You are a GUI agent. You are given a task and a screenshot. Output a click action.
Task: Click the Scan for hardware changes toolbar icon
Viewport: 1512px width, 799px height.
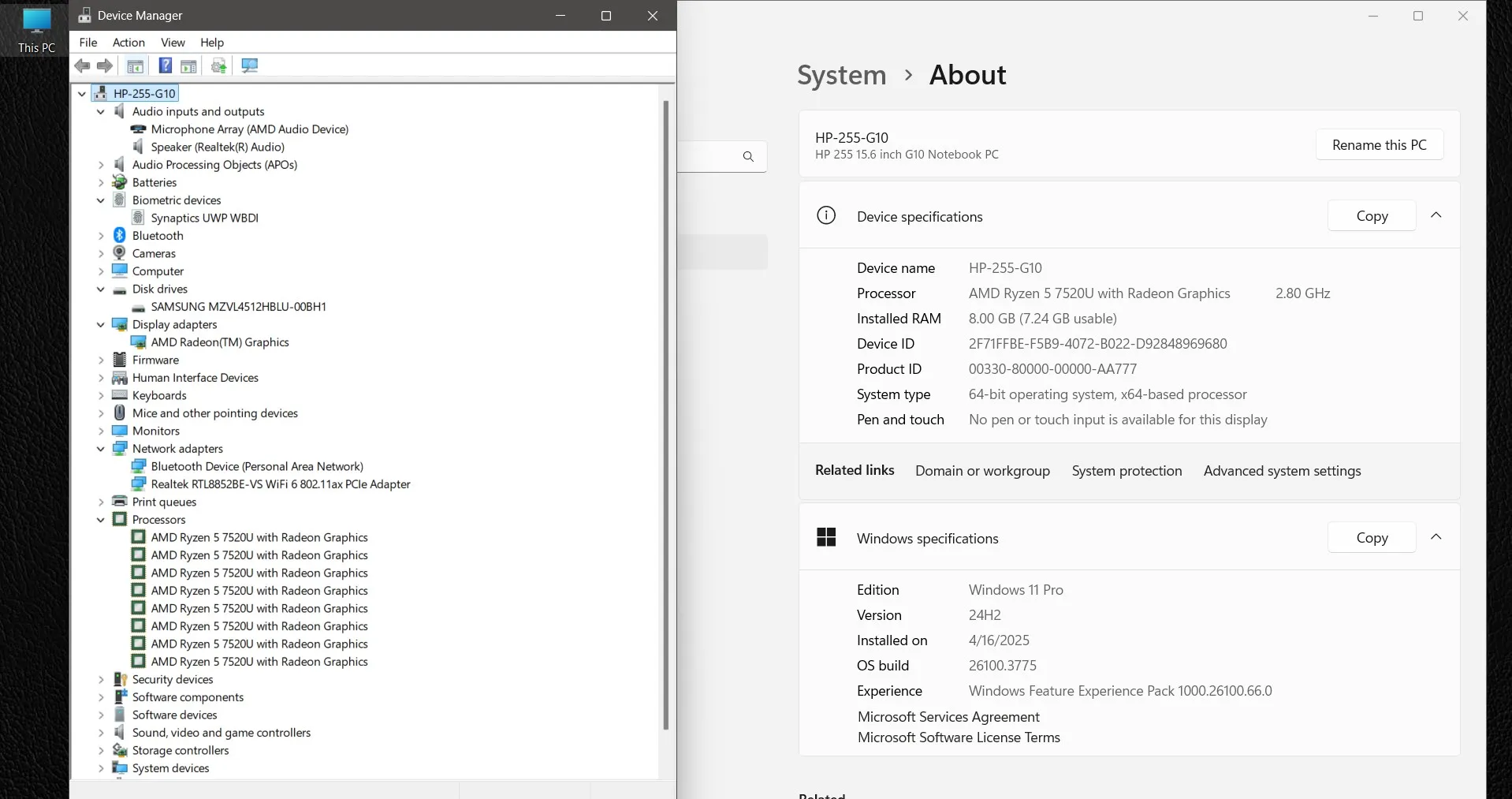(249, 65)
